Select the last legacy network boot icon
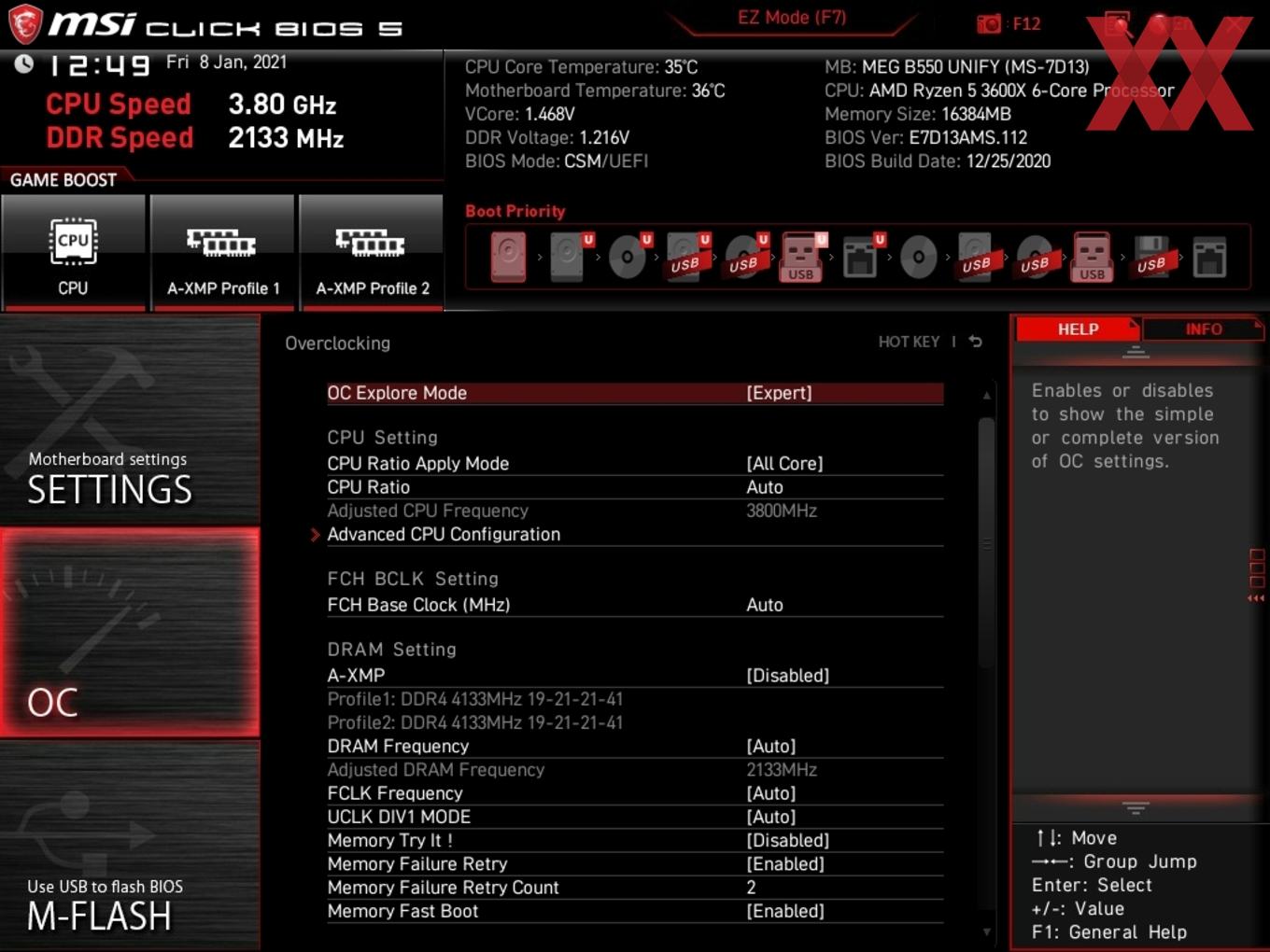 click(x=1209, y=257)
